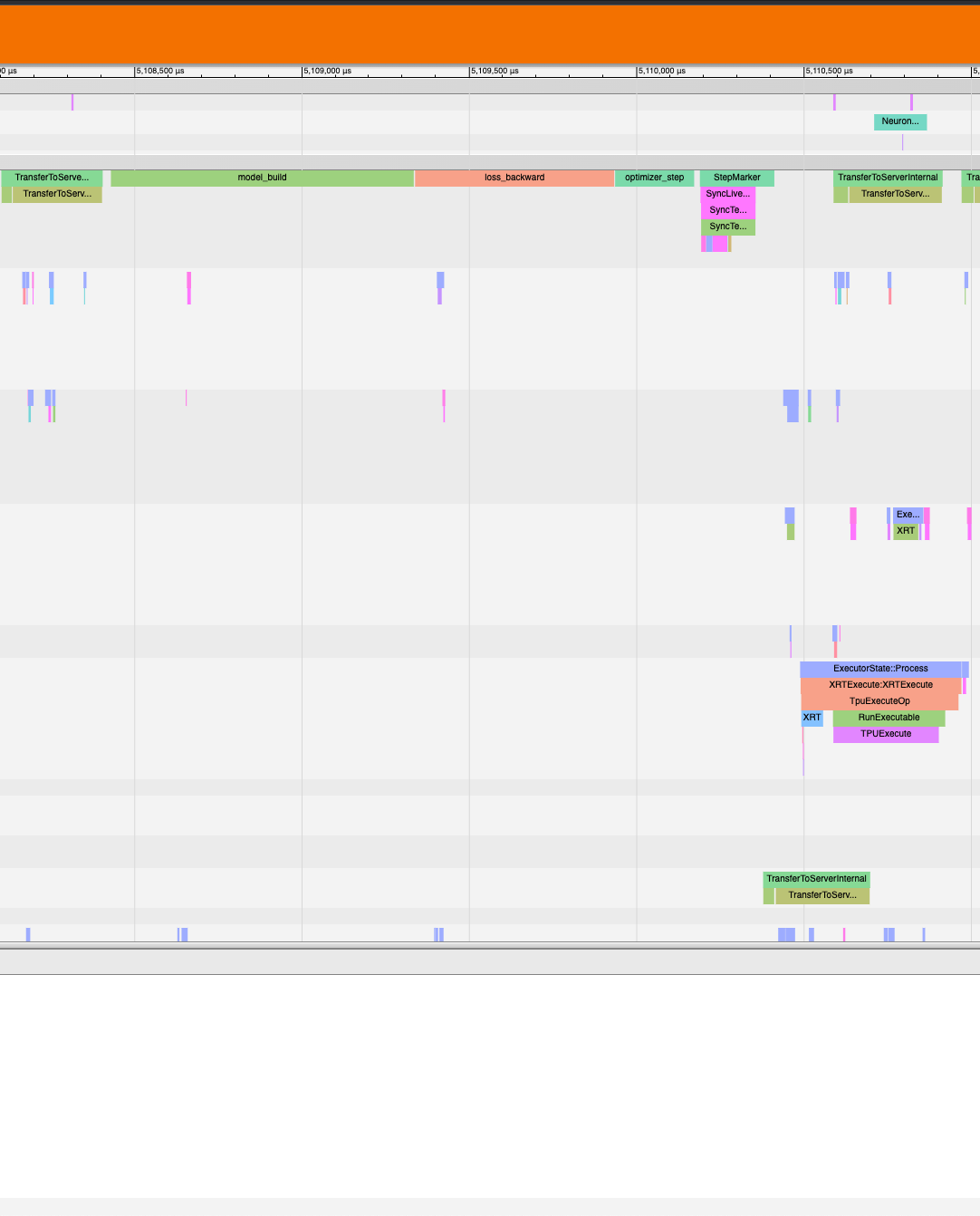
Task: Click the SyncLive event under StepMarker
Action: pyautogui.click(x=728, y=193)
